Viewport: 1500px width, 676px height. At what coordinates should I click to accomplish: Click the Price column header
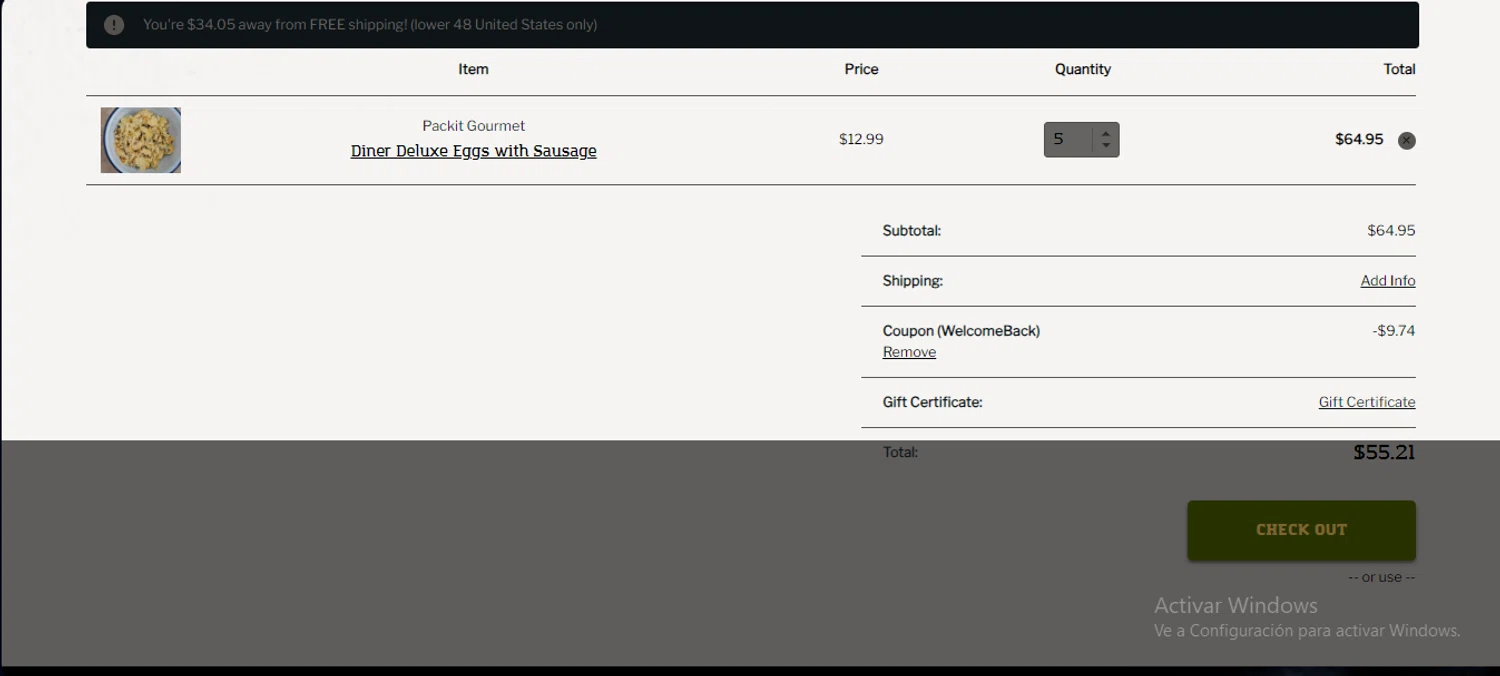(x=861, y=69)
